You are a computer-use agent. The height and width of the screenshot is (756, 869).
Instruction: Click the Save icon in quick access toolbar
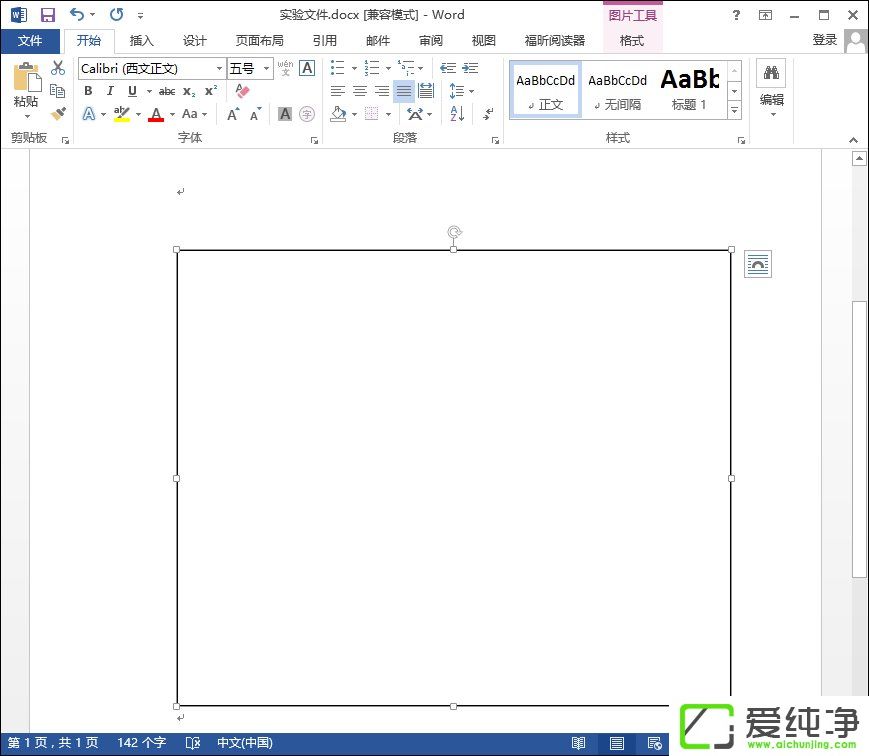tap(47, 15)
